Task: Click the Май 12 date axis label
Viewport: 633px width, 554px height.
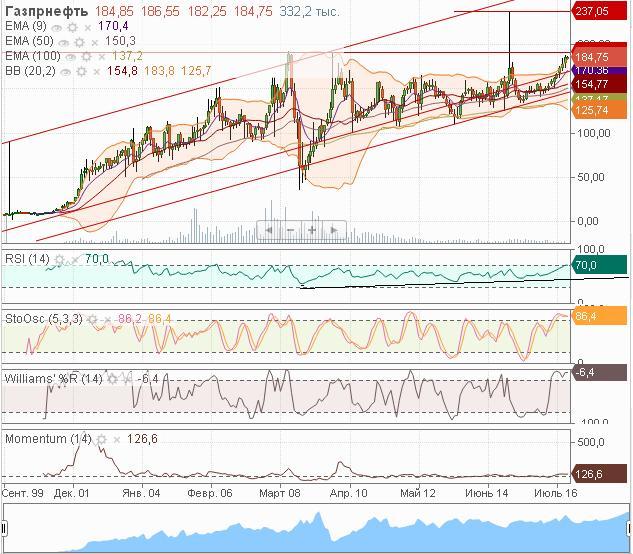Action: coord(418,493)
